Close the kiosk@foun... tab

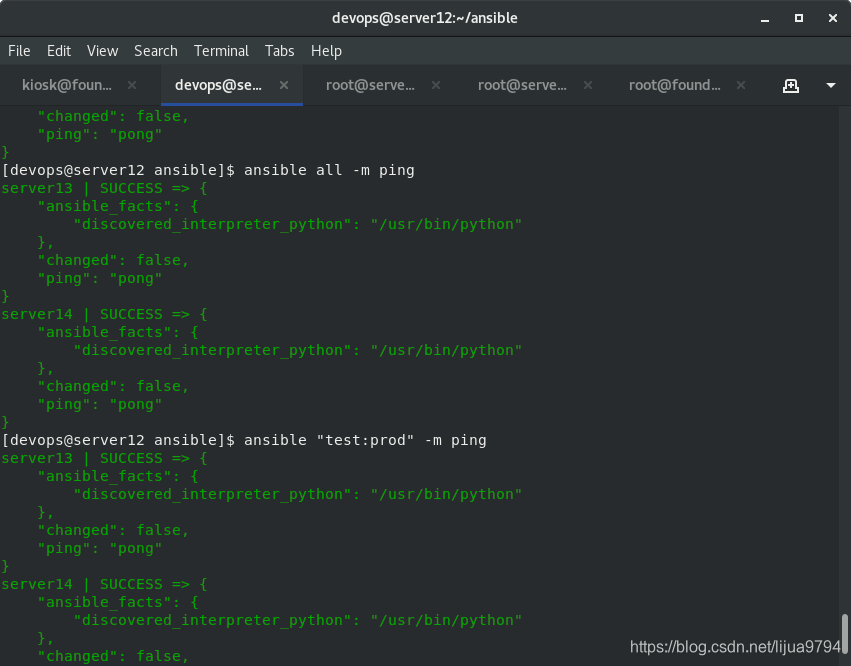(132, 85)
